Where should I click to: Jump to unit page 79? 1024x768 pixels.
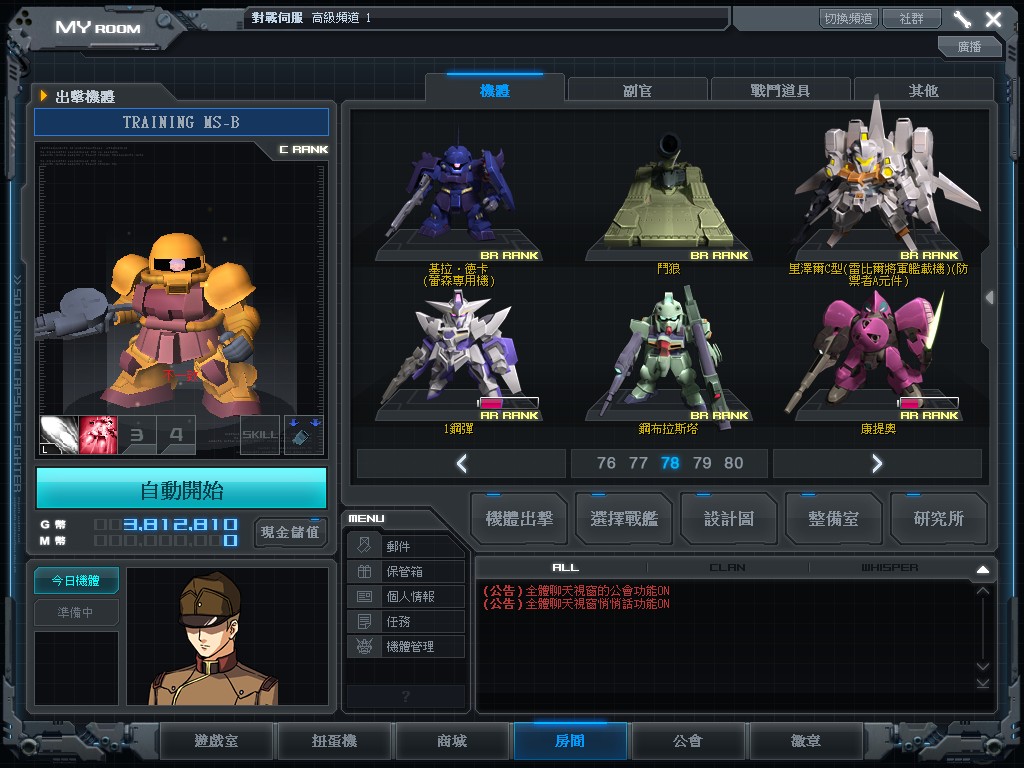point(702,463)
